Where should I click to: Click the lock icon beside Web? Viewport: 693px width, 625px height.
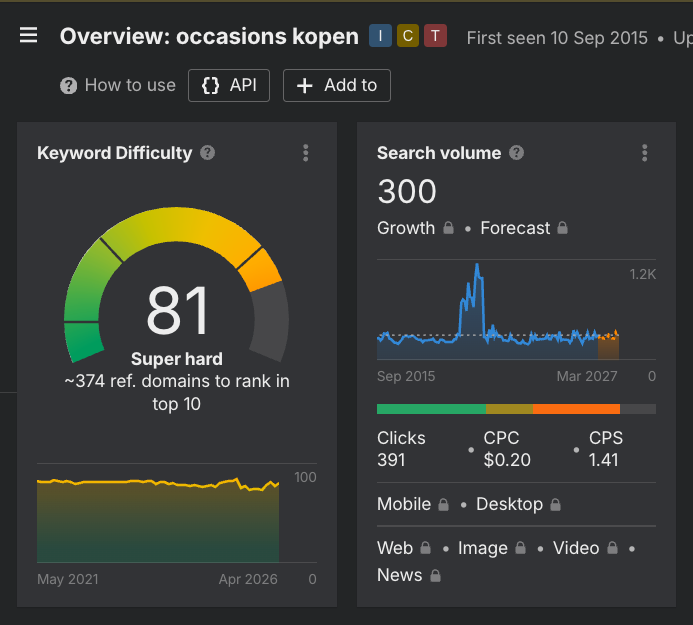tap(426, 548)
